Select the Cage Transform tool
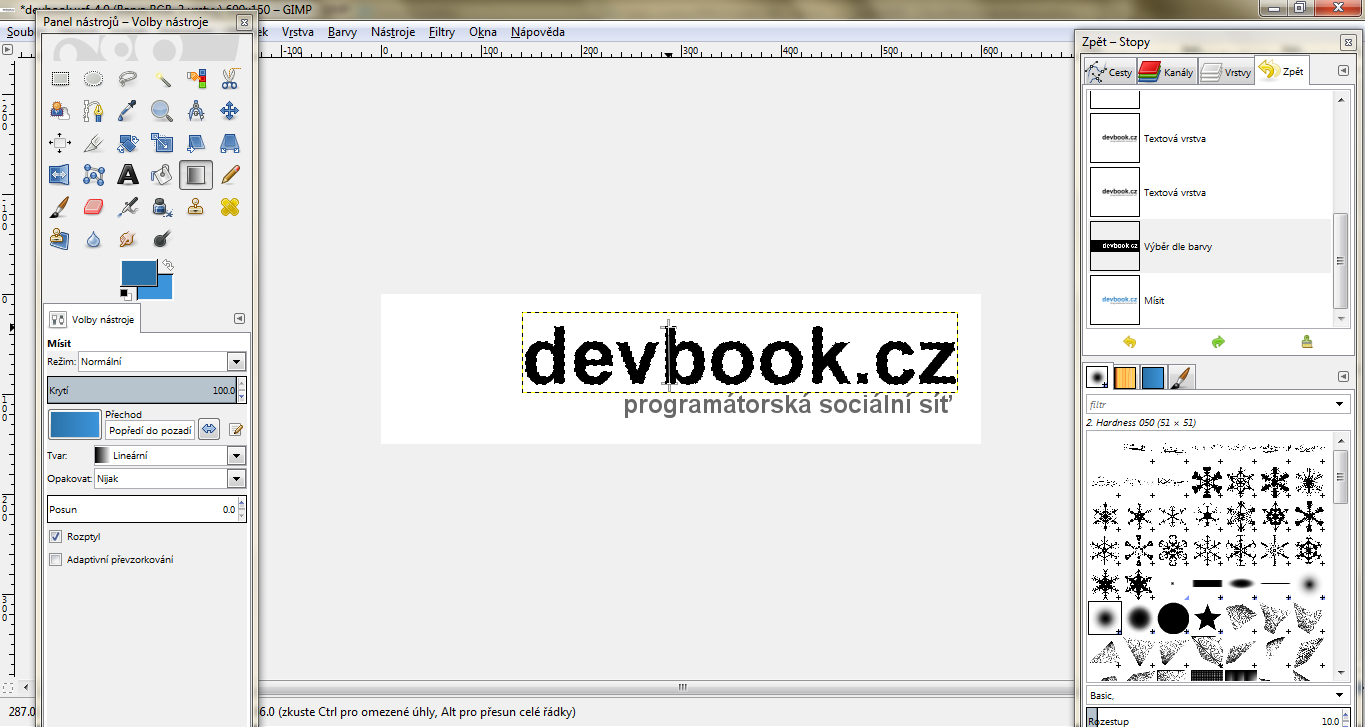Image resolution: width=1365 pixels, height=727 pixels. point(94,175)
